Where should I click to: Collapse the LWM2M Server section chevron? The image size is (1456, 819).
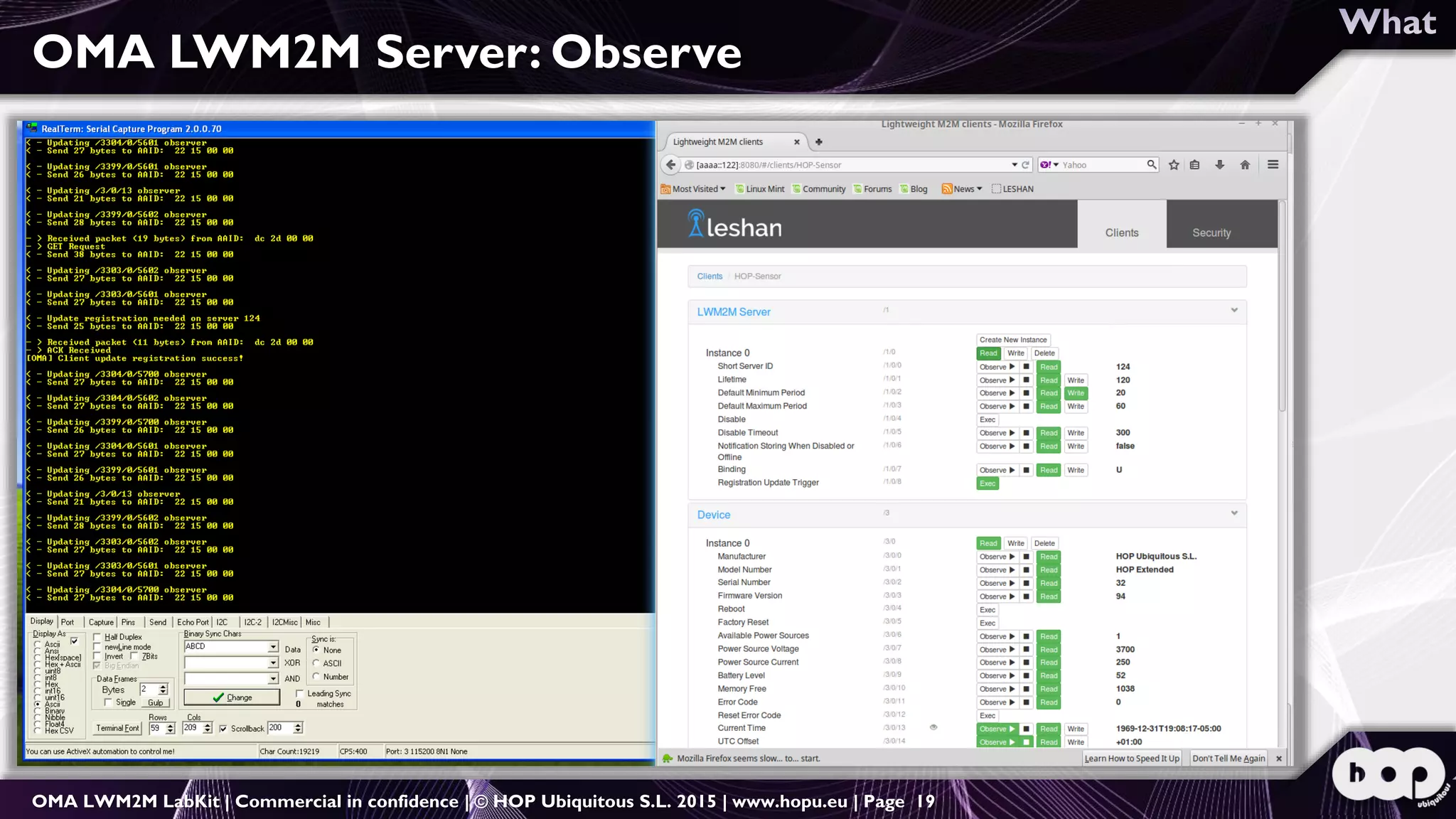pyautogui.click(x=1234, y=310)
